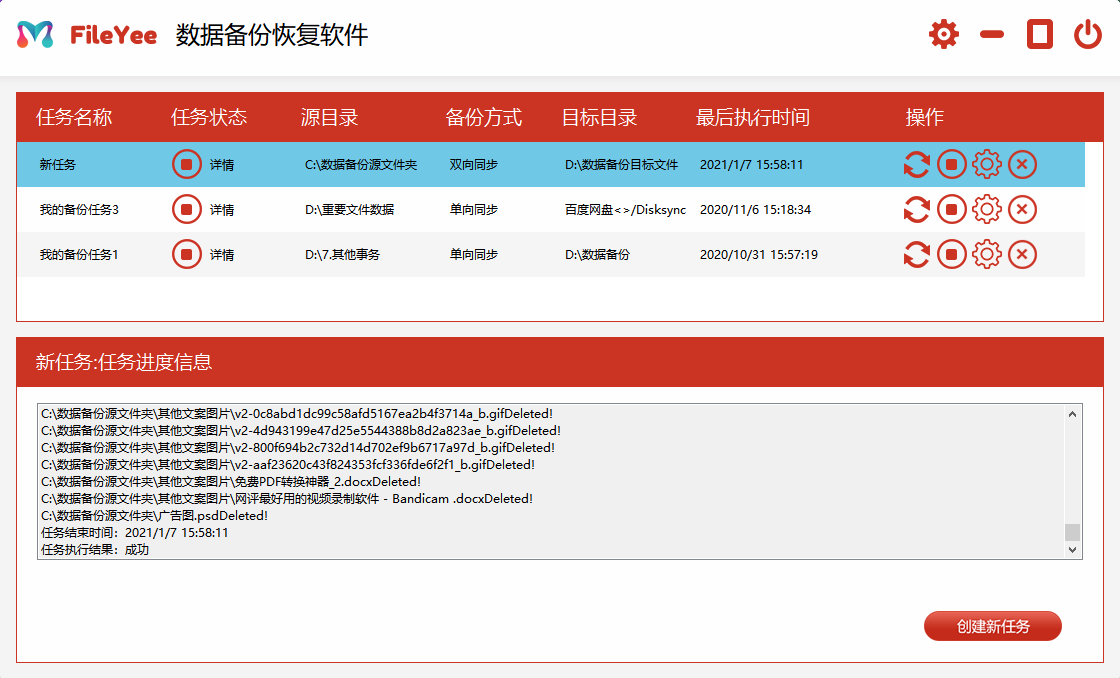Open the application settings gear in title bar

click(x=943, y=33)
